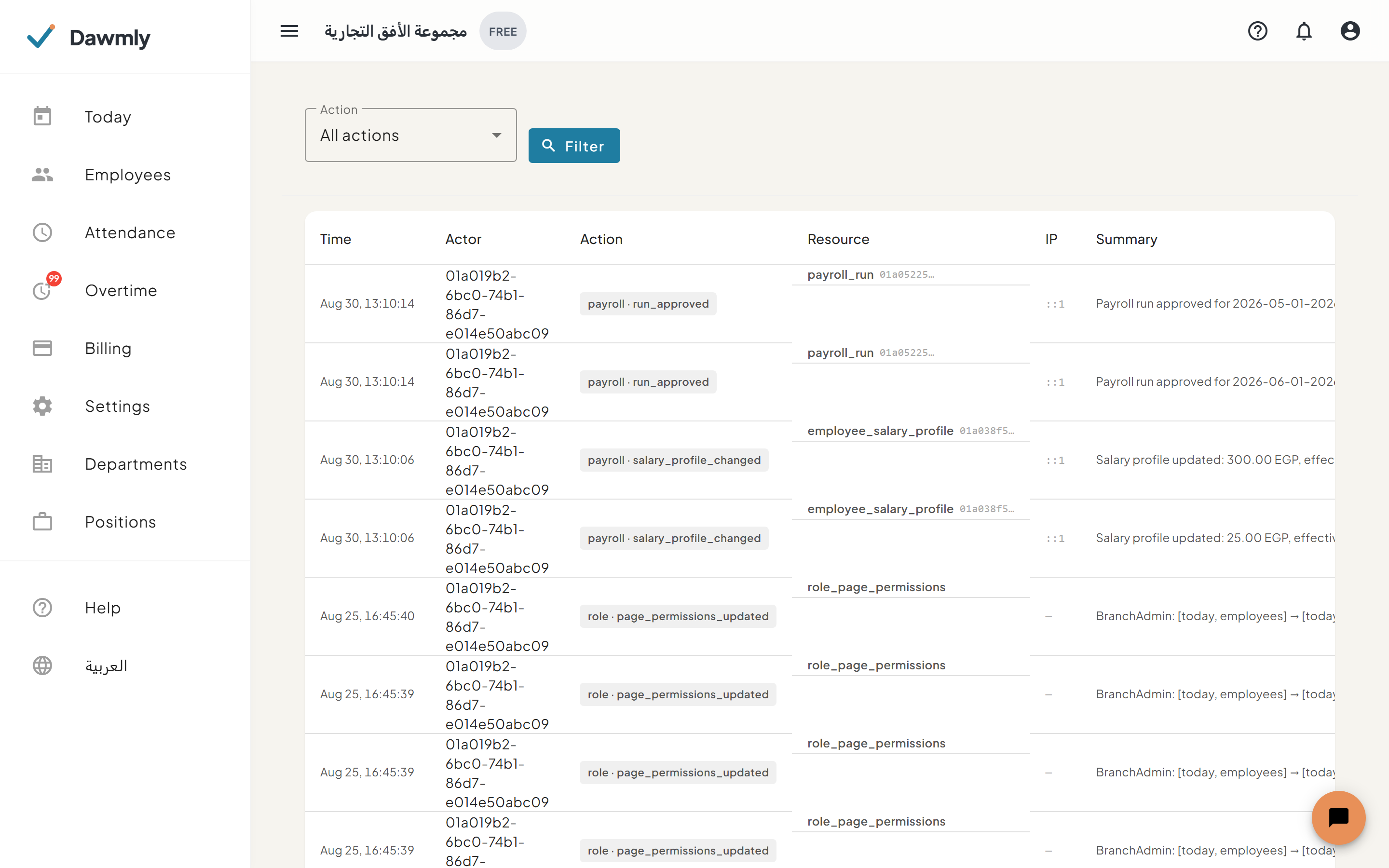Image resolution: width=1389 pixels, height=868 pixels.
Task: Click salary_profile_changed tag in 300.00 EGP row
Action: [674, 460]
